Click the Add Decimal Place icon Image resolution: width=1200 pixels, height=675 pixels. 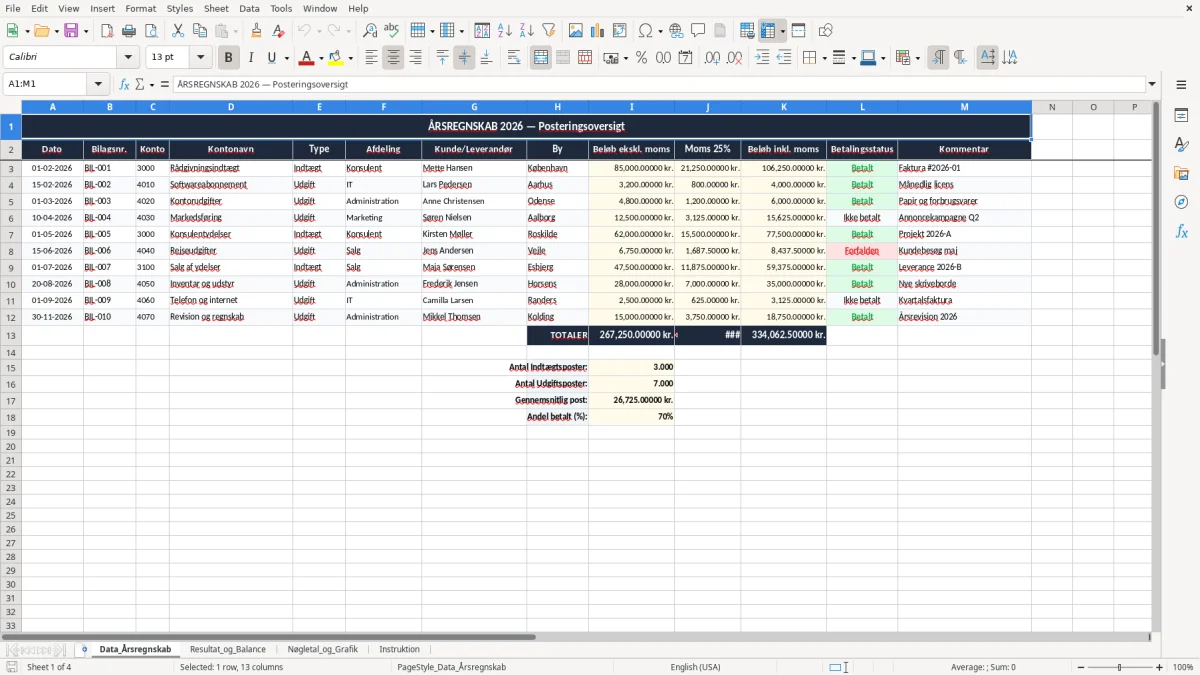[713, 58]
